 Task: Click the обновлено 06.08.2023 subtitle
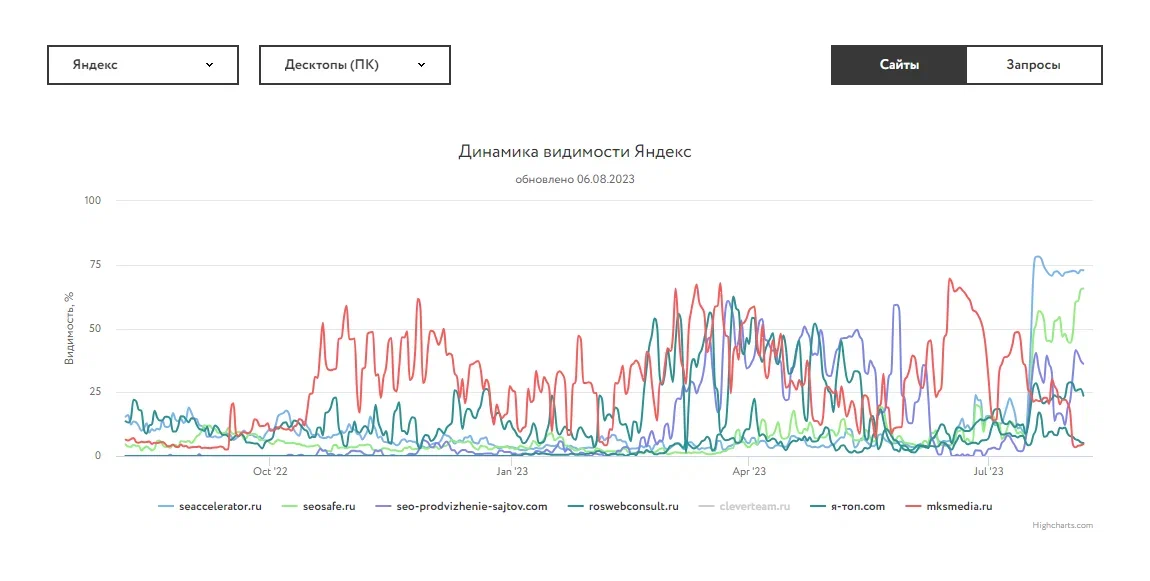pos(575,179)
